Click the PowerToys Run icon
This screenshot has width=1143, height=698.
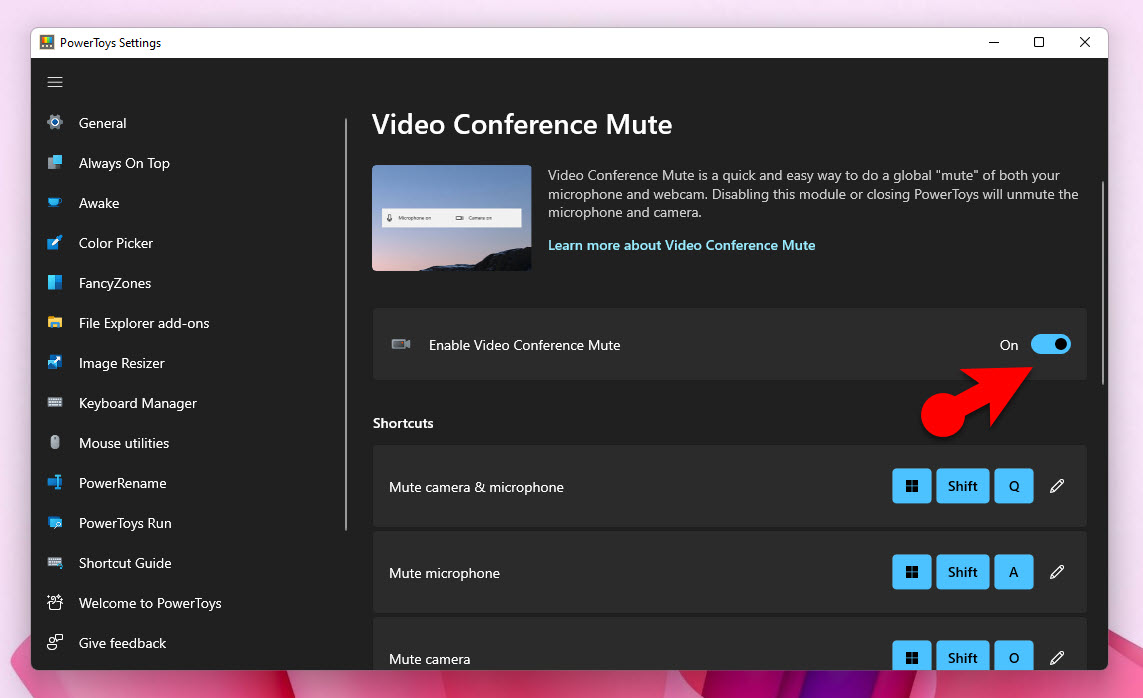55,522
